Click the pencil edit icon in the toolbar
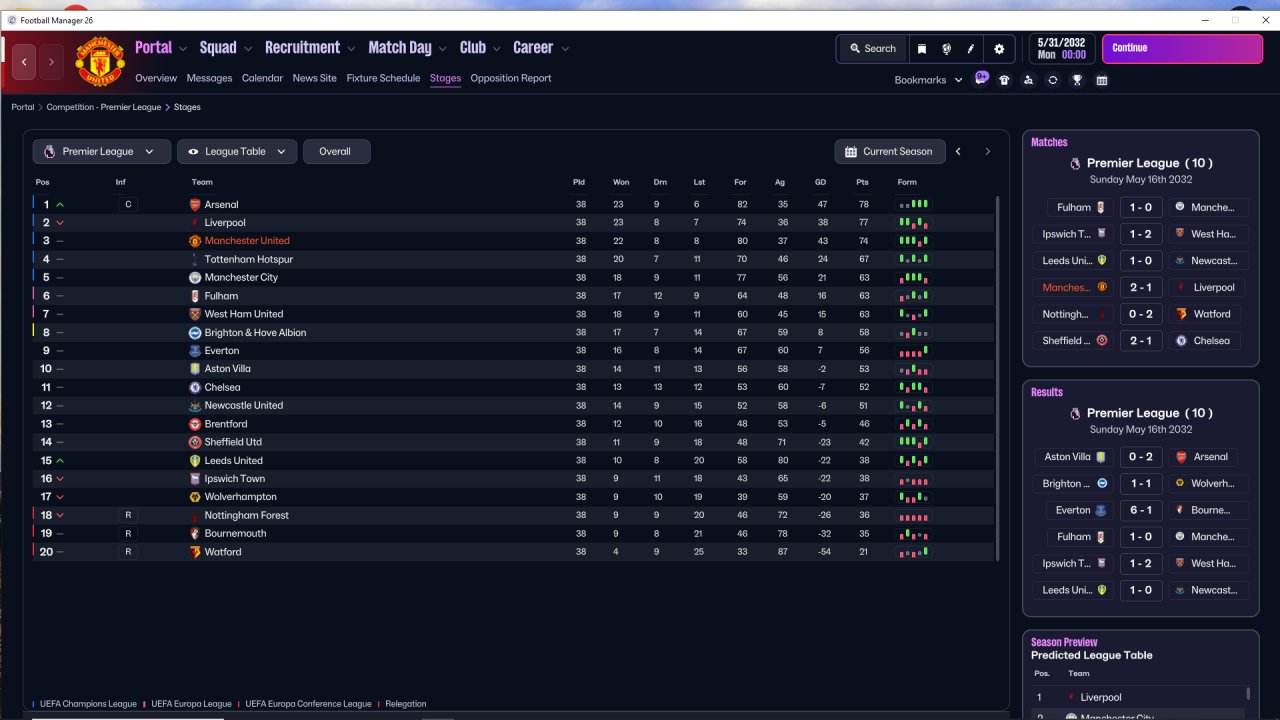Viewport: 1280px width, 720px height. click(970, 48)
